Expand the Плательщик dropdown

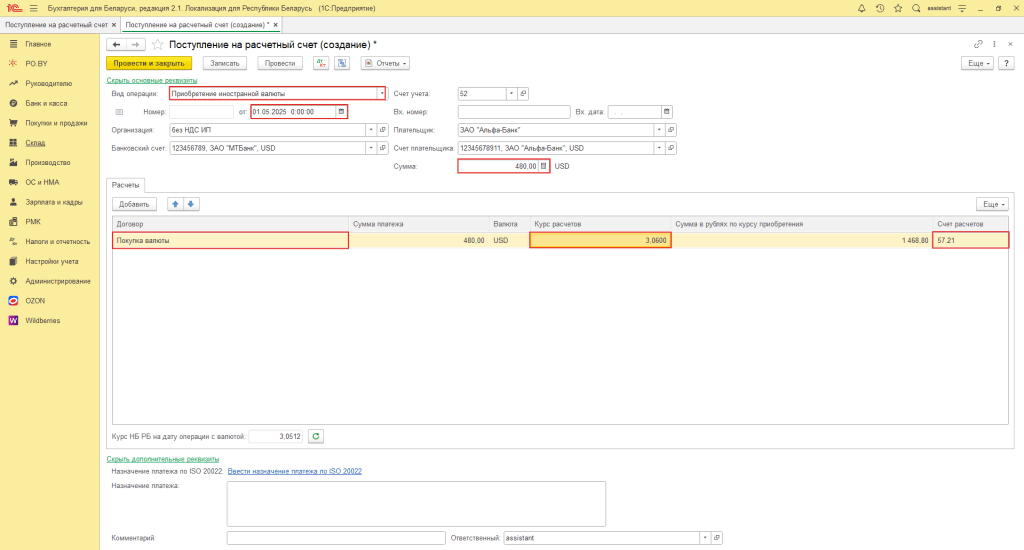659,130
